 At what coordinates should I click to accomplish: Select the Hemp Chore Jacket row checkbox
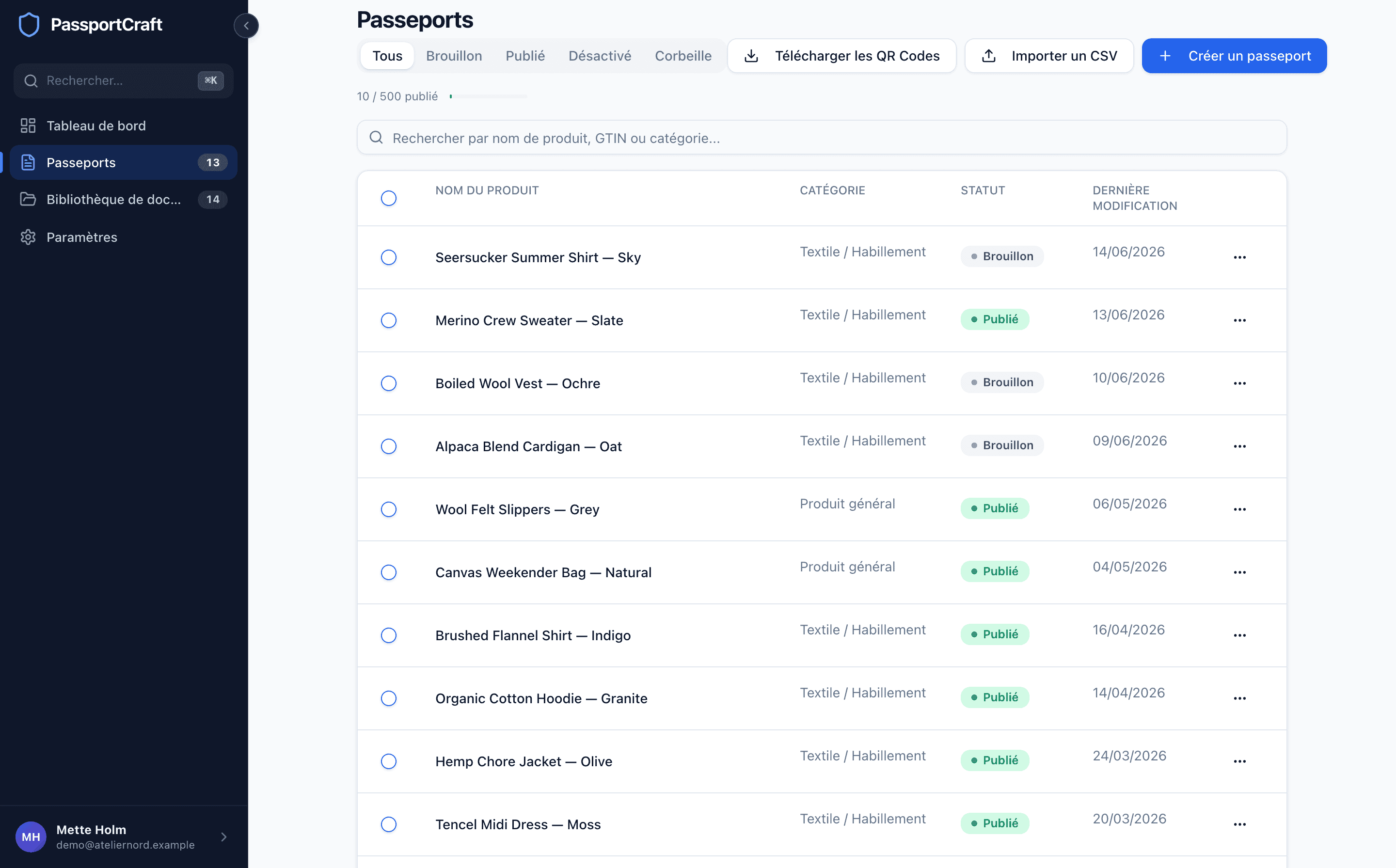[x=389, y=761]
